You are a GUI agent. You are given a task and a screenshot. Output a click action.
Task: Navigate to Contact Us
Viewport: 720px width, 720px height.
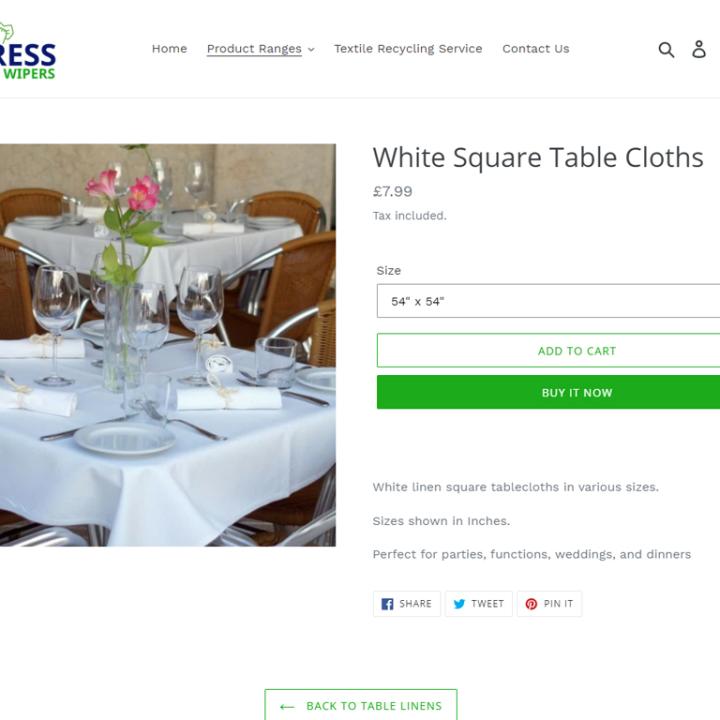536,49
